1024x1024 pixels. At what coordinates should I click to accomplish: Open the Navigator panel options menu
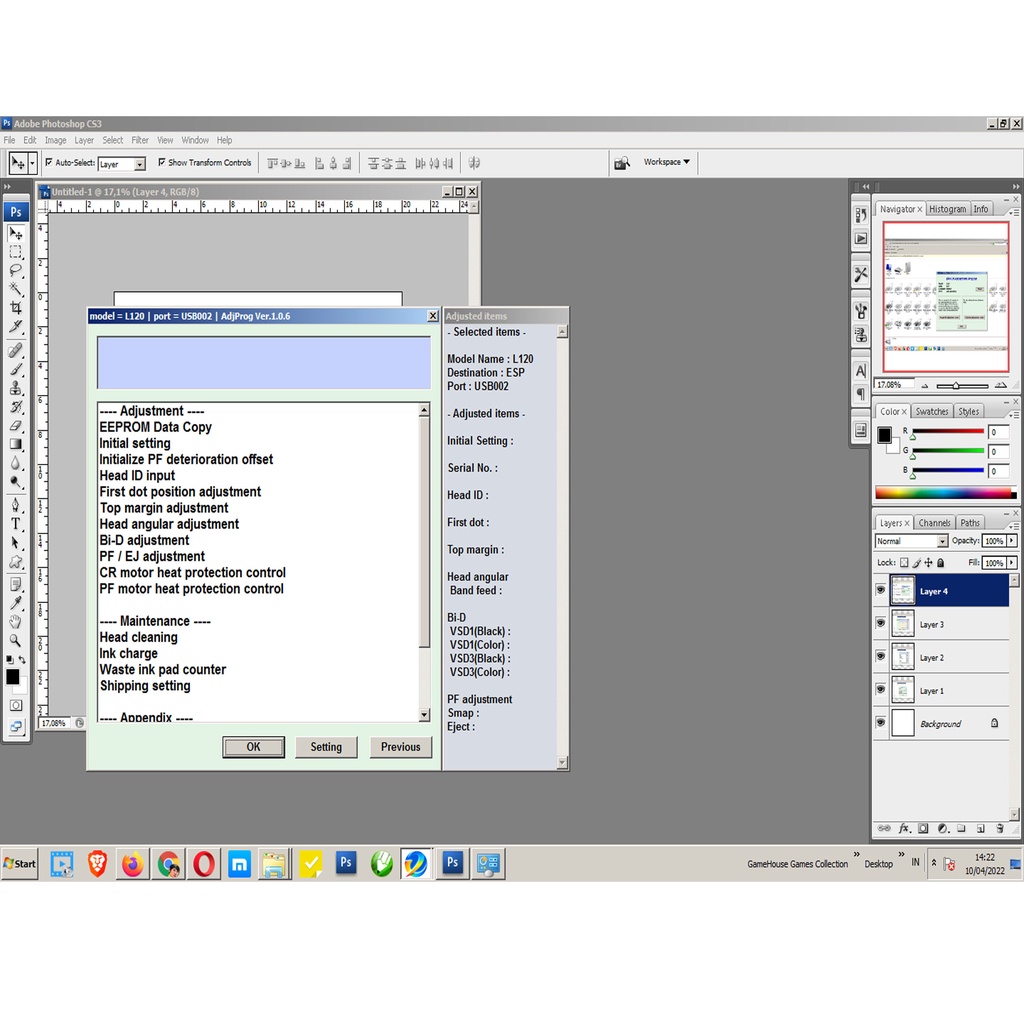pos(1013,212)
